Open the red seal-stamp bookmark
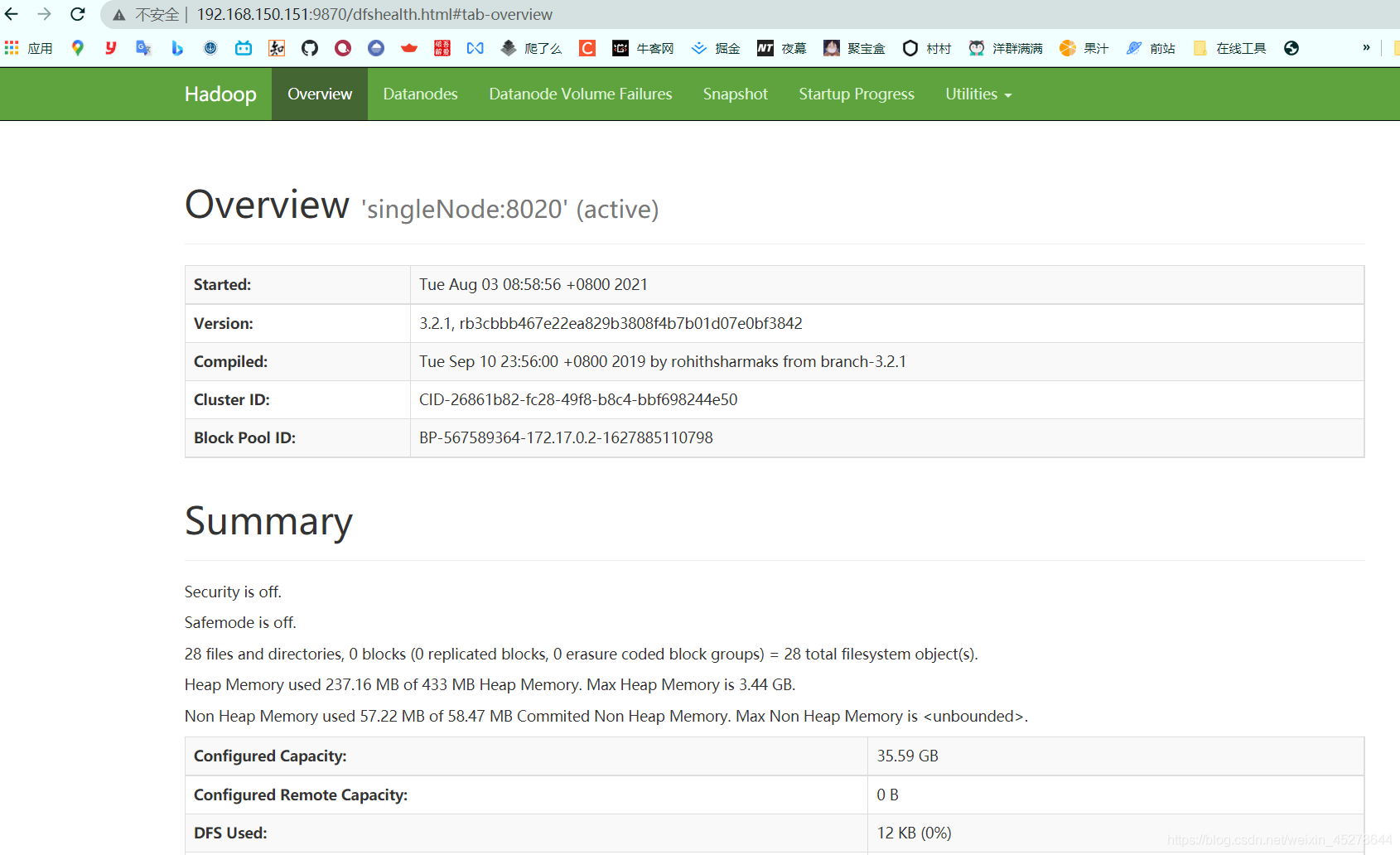 (442, 48)
